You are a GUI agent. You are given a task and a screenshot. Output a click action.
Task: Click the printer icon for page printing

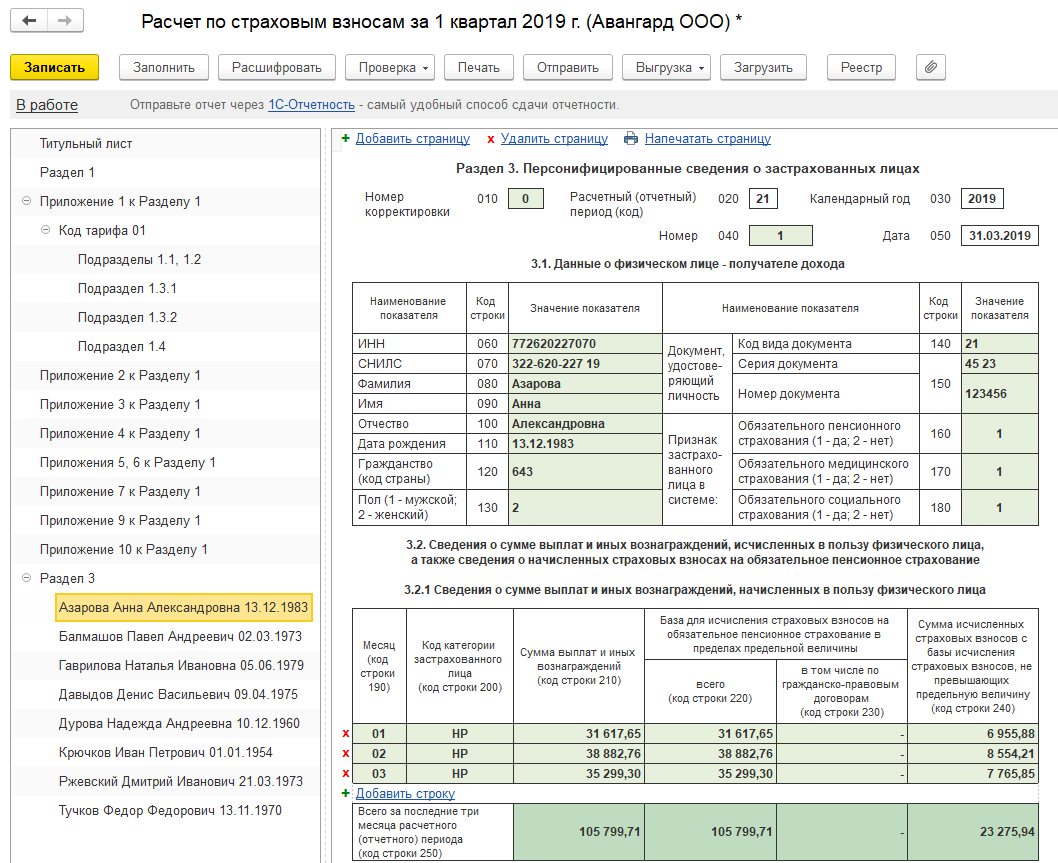[x=630, y=139]
